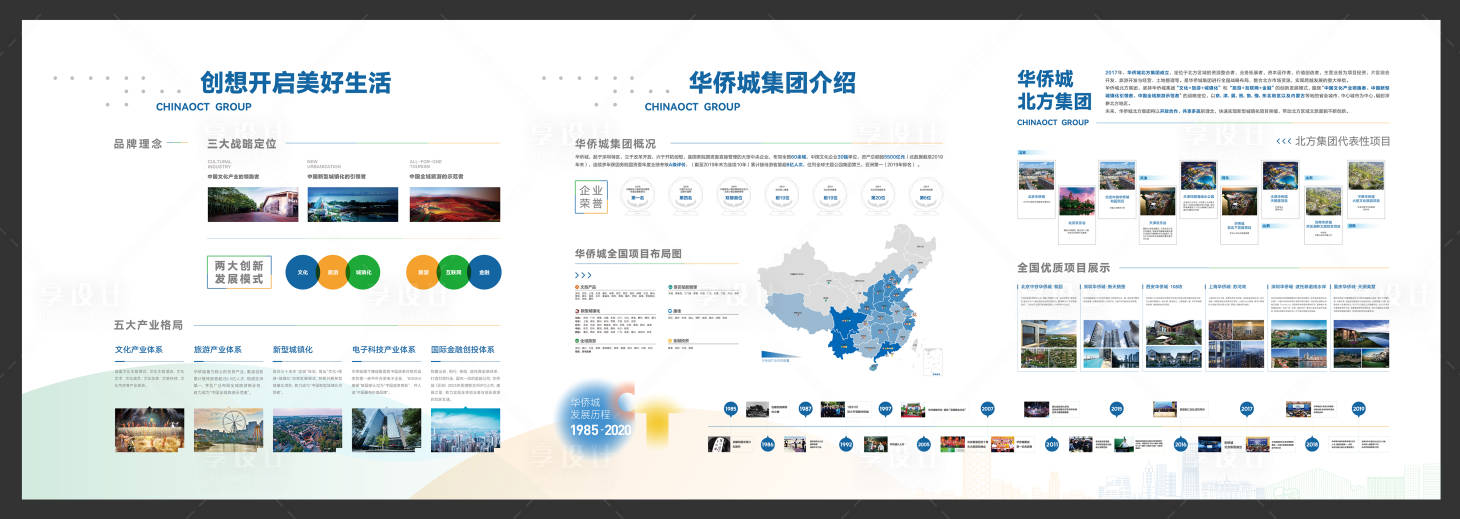The height and width of the screenshot is (519, 1460).
Task: Click the 华侨城全国项目布局图 heading
Action: pos(628,254)
